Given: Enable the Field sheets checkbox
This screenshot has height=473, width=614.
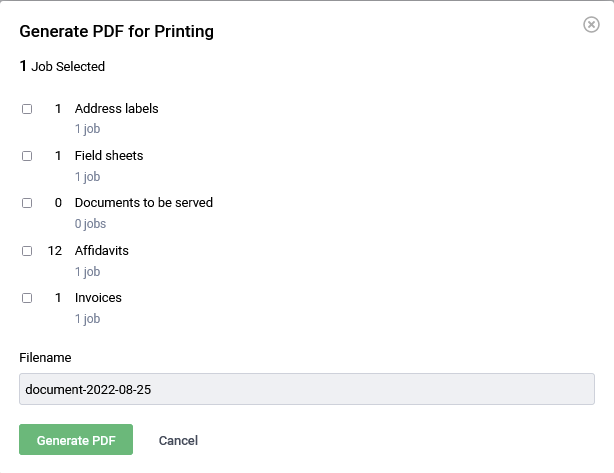Looking at the screenshot, I should (27, 156).
